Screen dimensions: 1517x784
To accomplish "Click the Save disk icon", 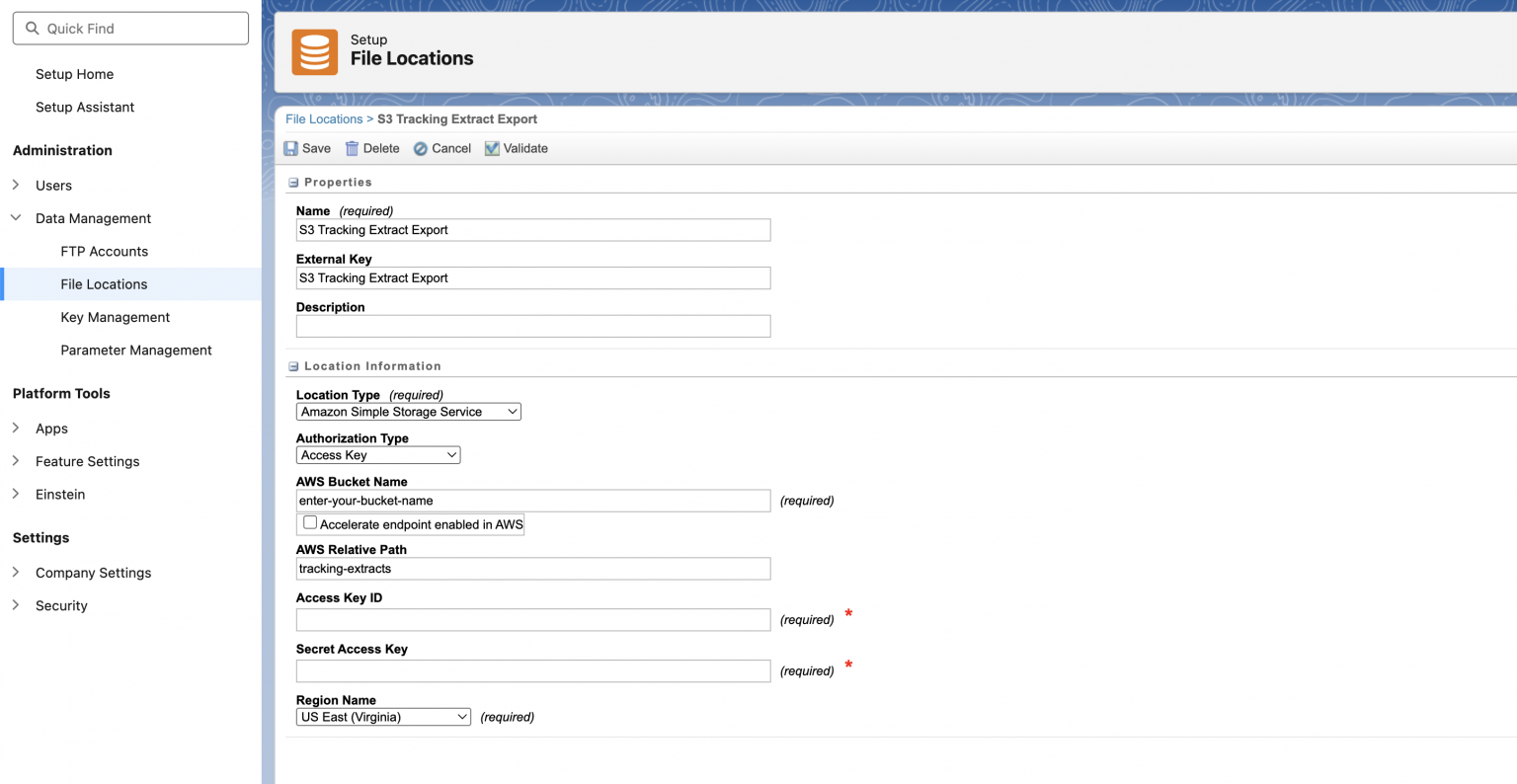I will pyautogui.click(x=290, y=148).
